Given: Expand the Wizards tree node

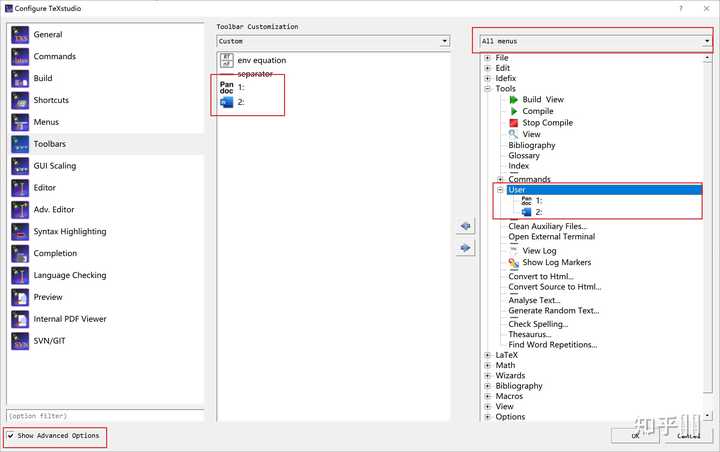Looking at the screenshot, I should click(x=488, y=376).
